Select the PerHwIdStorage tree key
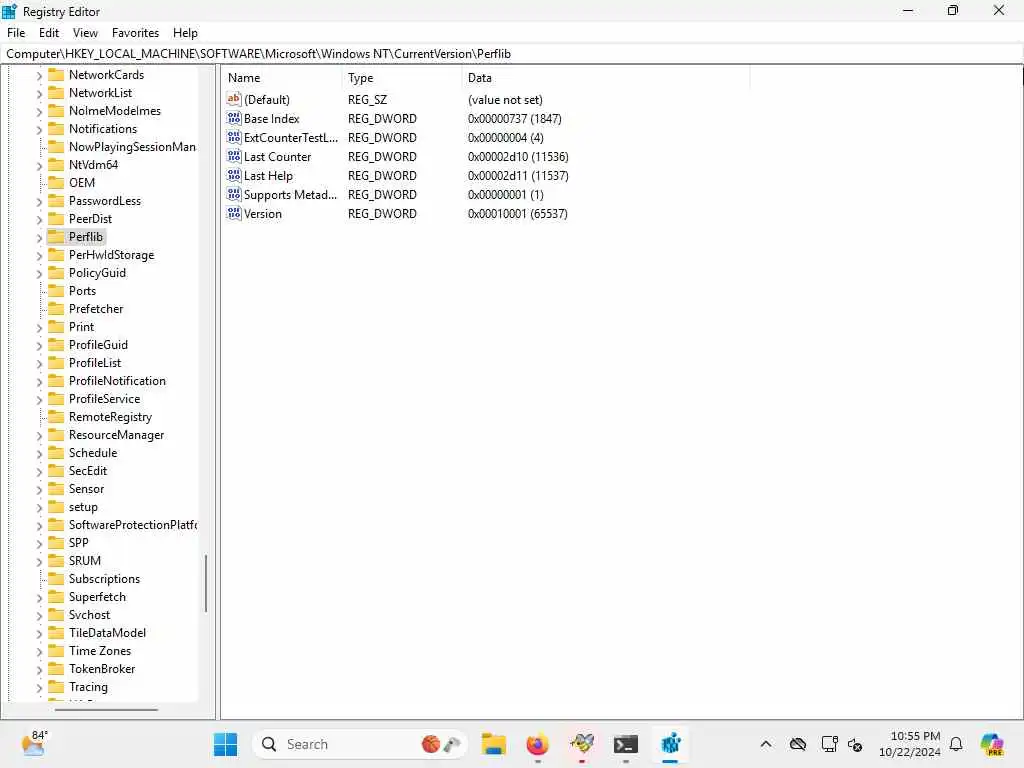The height and width of the screenshot is (768, 1024). tap(112, 255)
